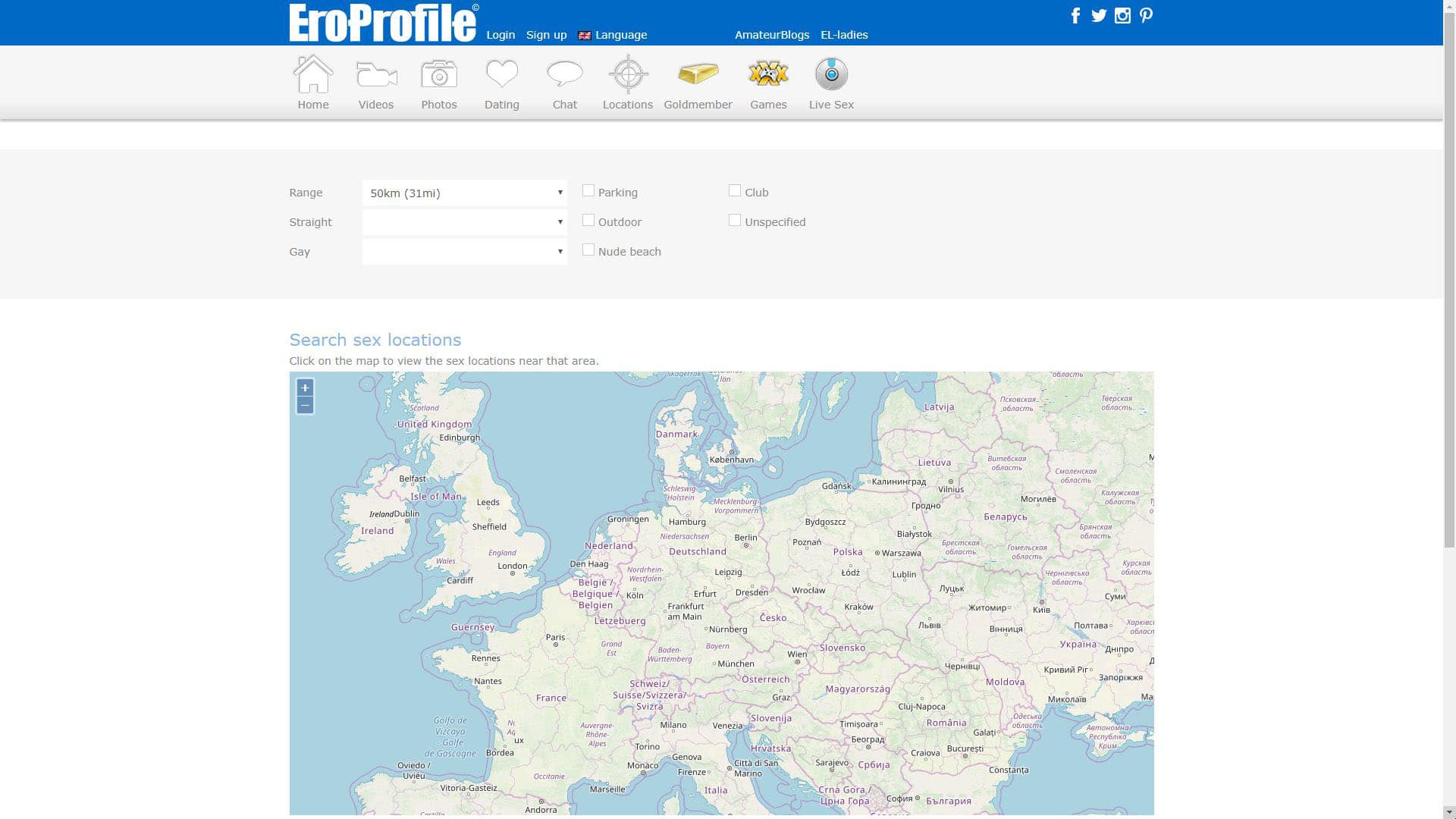1456x819 pixels.
Task: Zoom in on the map
Action: 305,388
